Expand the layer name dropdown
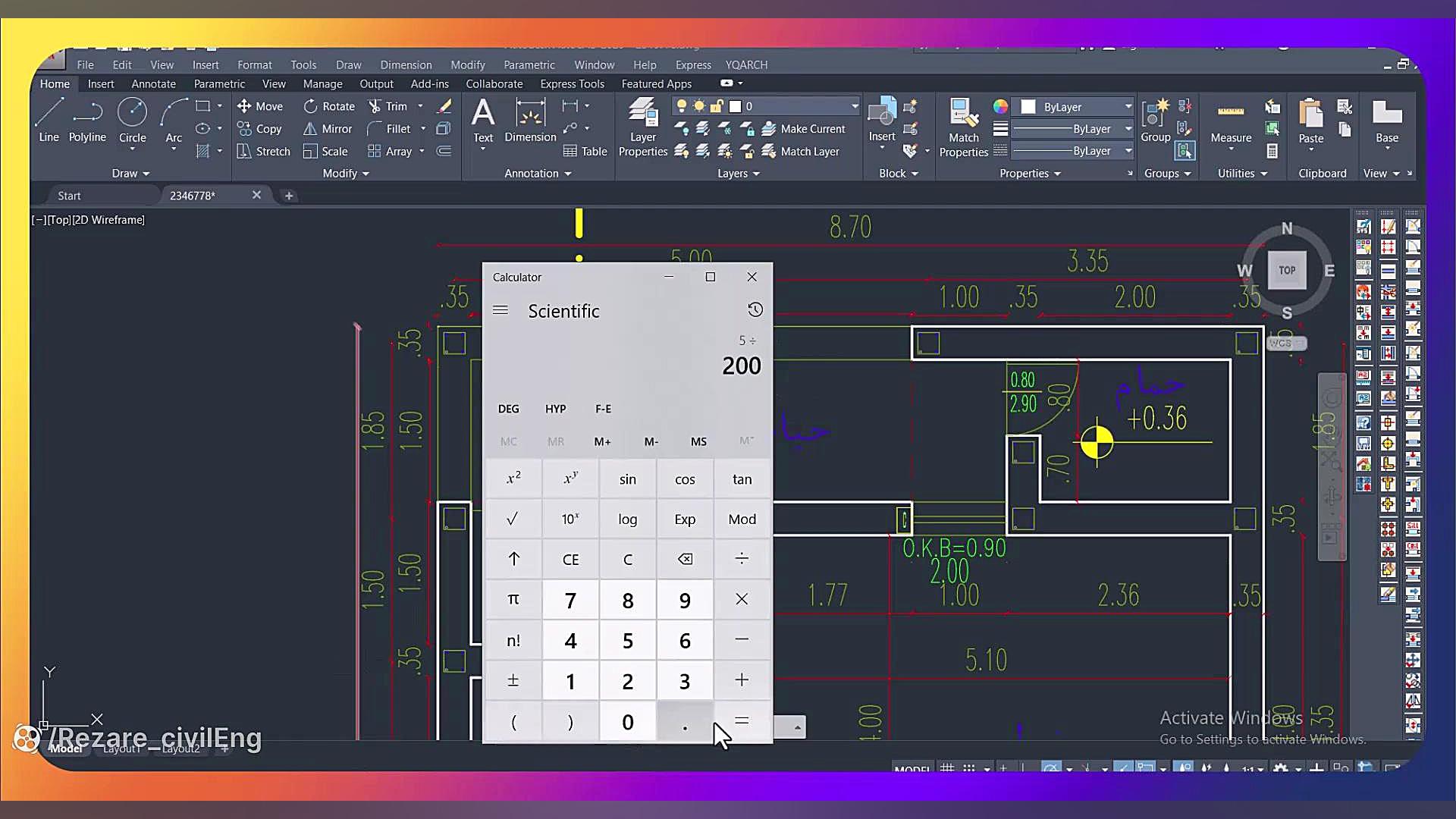The image size is (1456, 819). (855, 106)
